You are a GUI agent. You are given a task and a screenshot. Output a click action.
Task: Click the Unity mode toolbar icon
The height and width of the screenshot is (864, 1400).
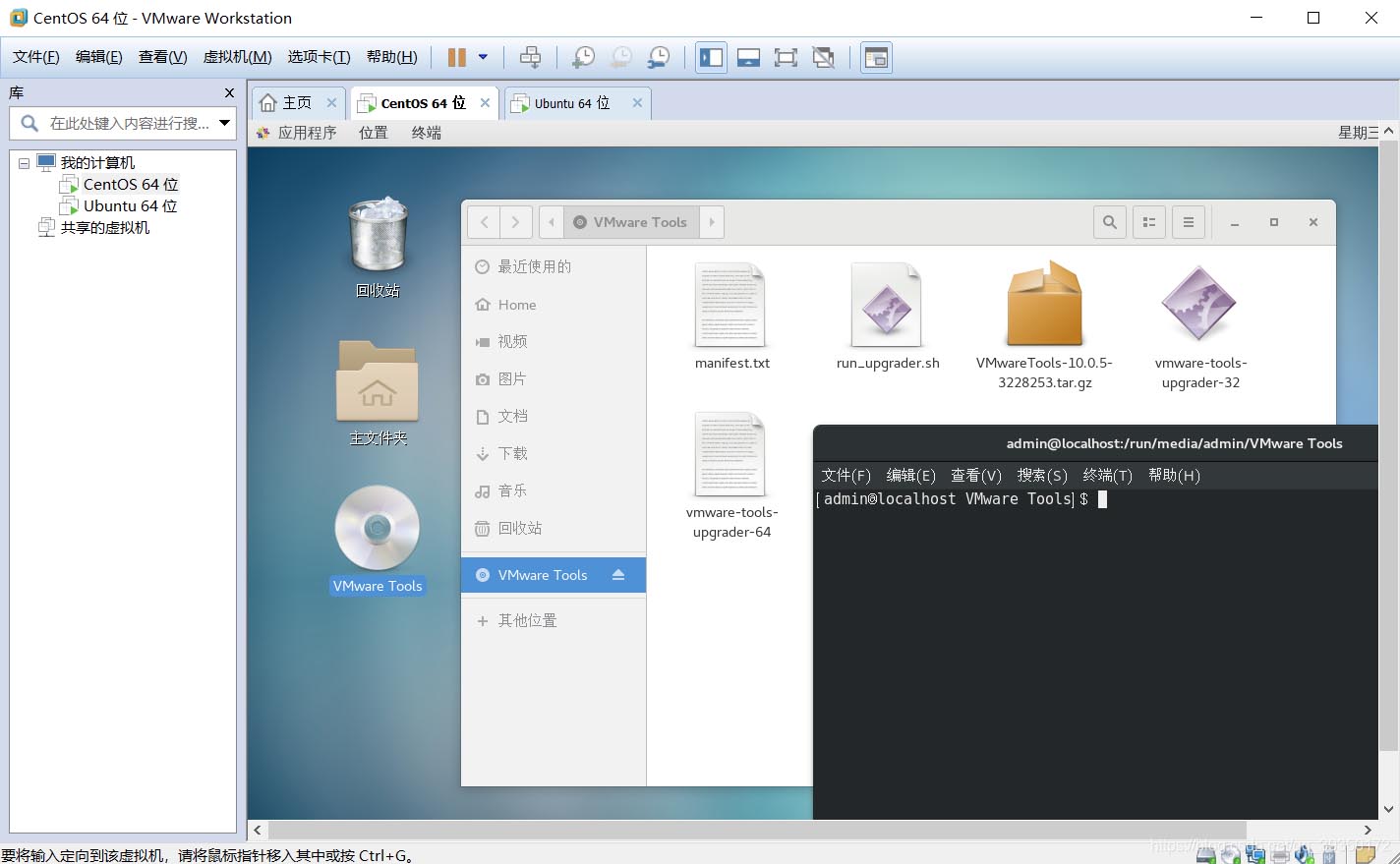click(x=824, y=57)
